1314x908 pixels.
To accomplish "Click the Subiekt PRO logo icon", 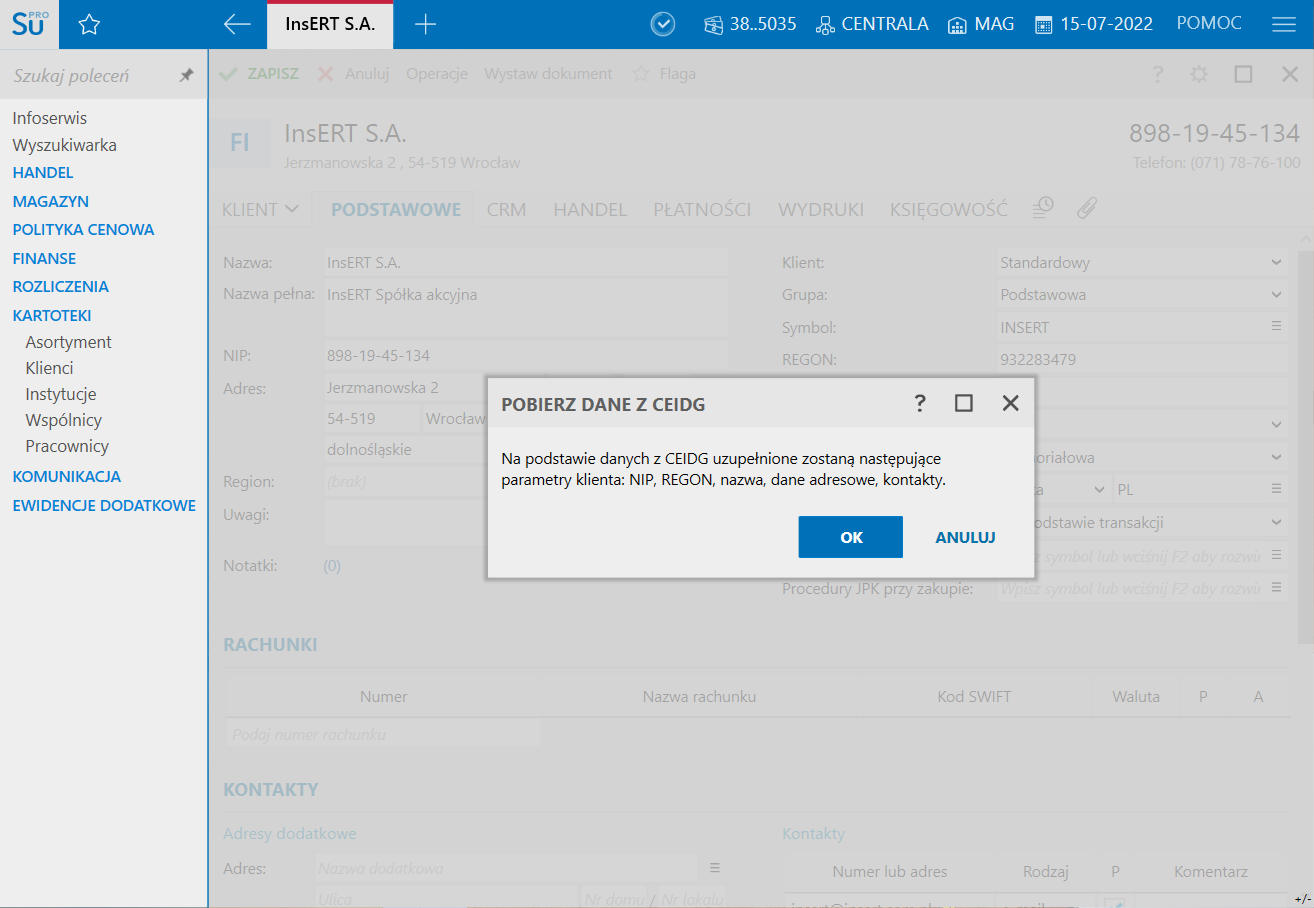I will pyautogui.click(x=30, y=24).
